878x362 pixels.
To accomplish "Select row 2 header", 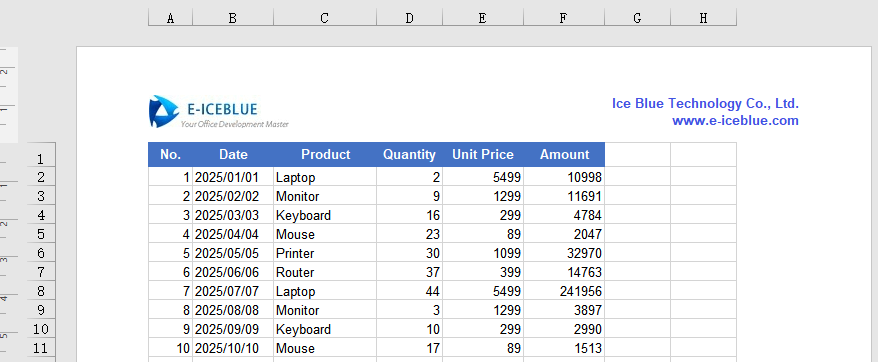I will coord(41,176).
